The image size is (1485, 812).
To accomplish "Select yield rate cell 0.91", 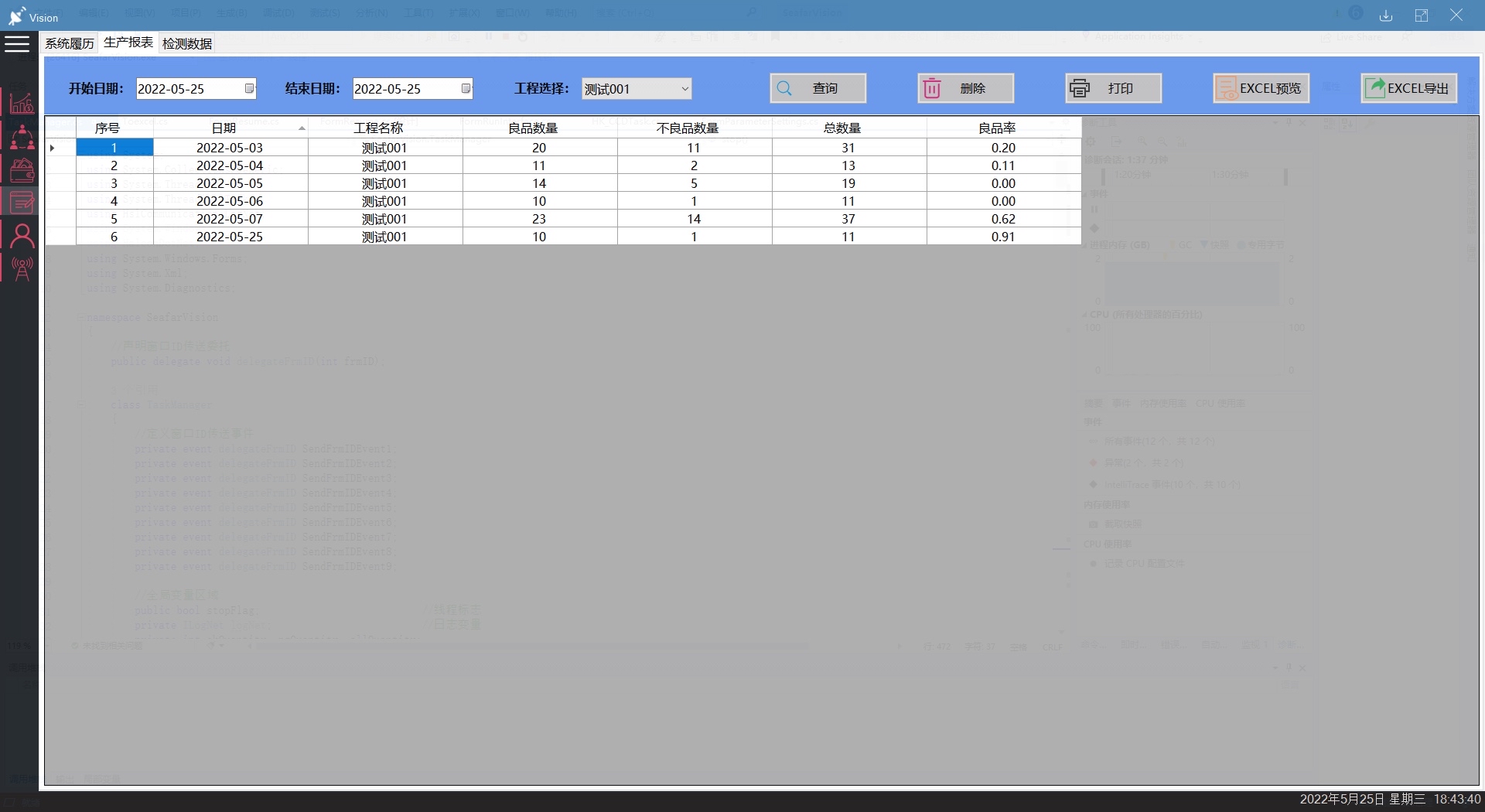I will [x=1003, y=237].
